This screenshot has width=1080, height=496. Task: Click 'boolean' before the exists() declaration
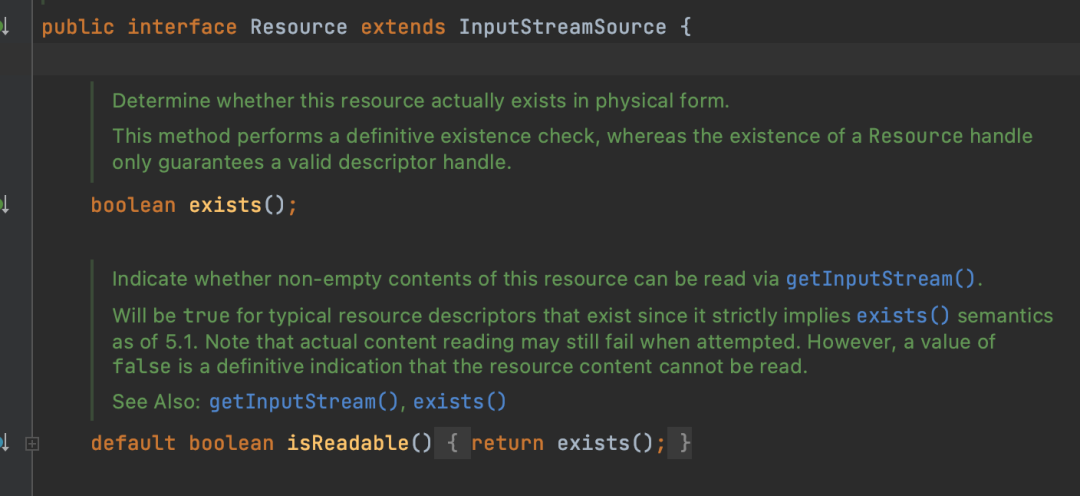pos(133,205)
